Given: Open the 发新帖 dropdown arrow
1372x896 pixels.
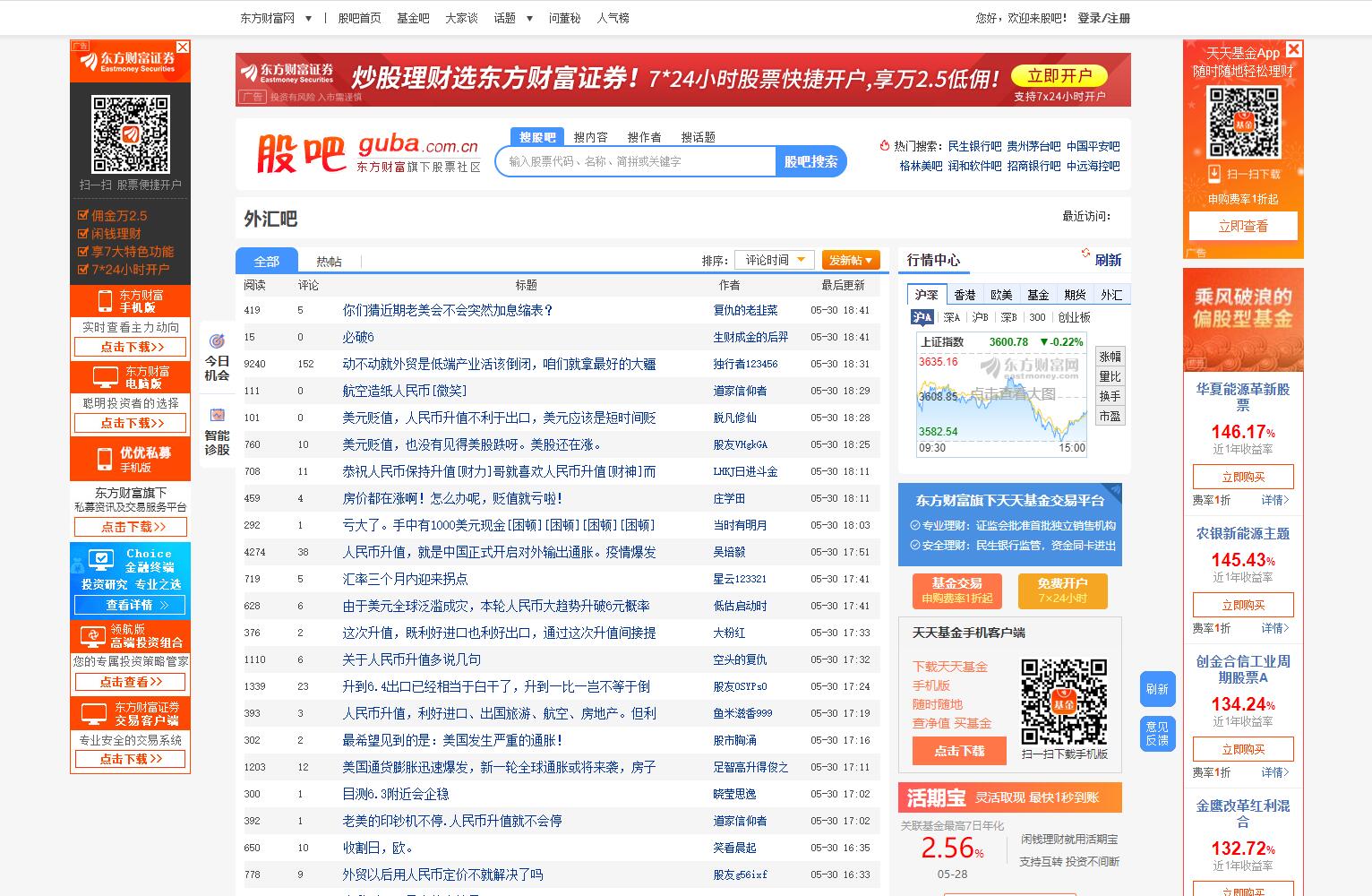Looking at the screenshot, I should 871,259.
